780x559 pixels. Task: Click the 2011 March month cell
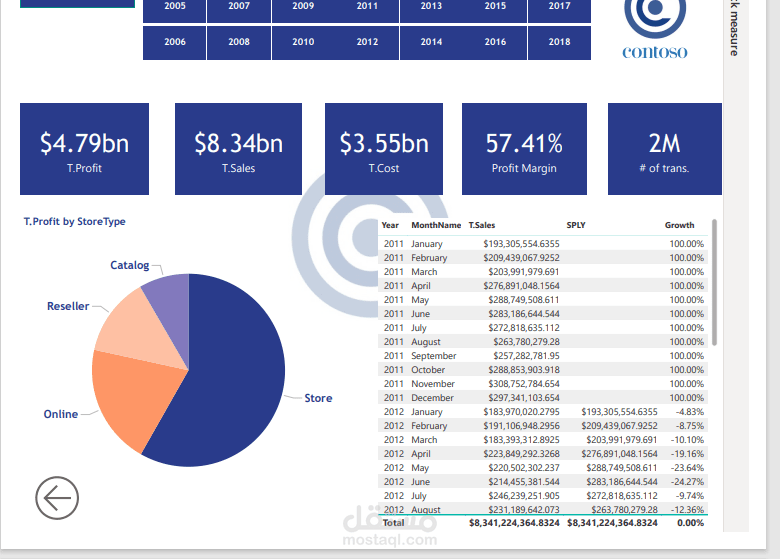click(x=424, y=272)
